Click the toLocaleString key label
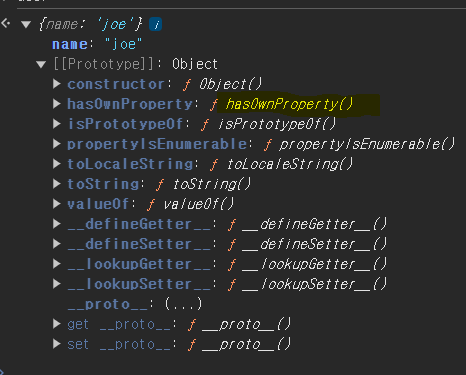 [x=130, y=164]
